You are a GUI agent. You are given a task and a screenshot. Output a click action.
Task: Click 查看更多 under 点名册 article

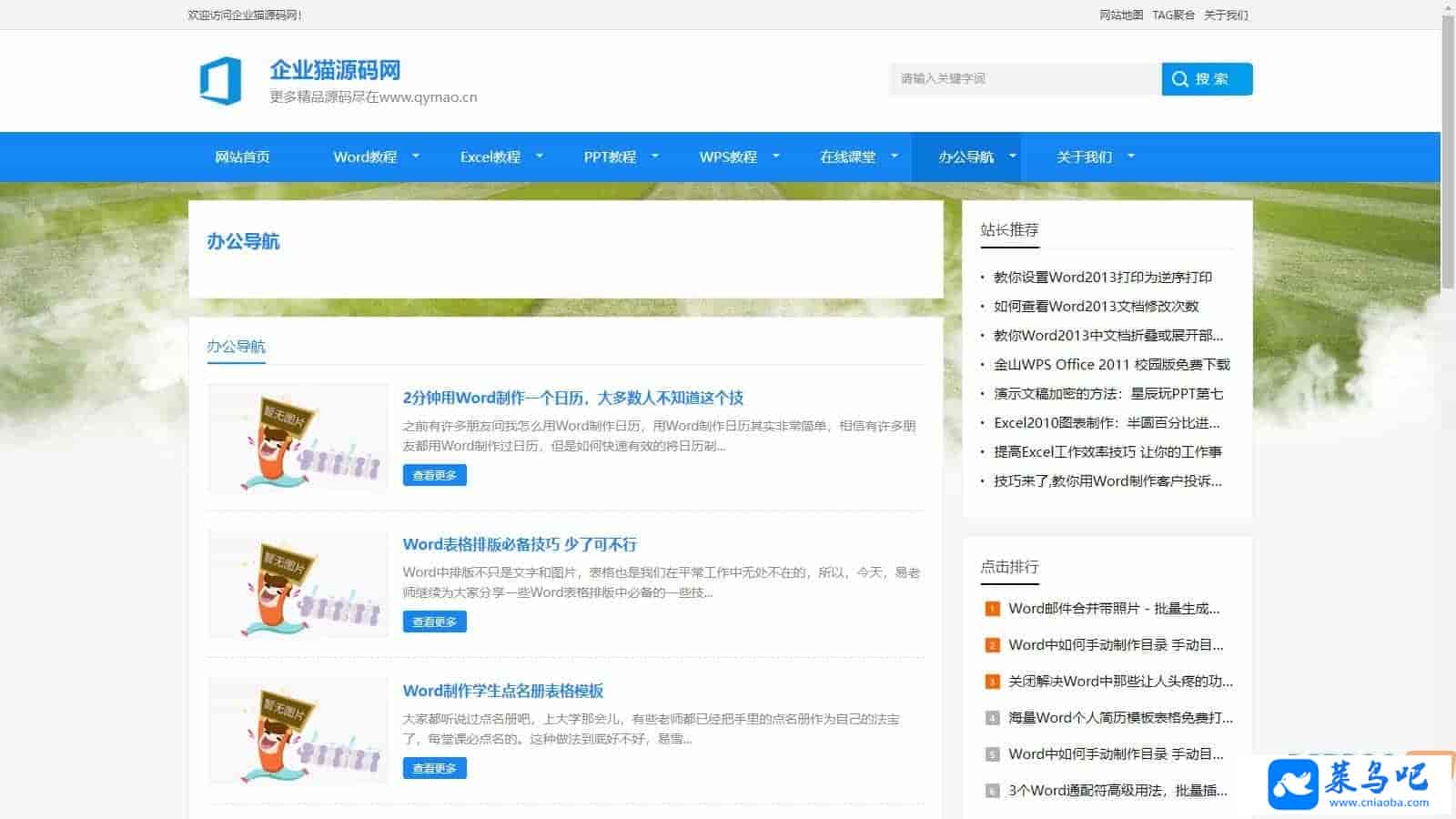click(x=435, y=768)
